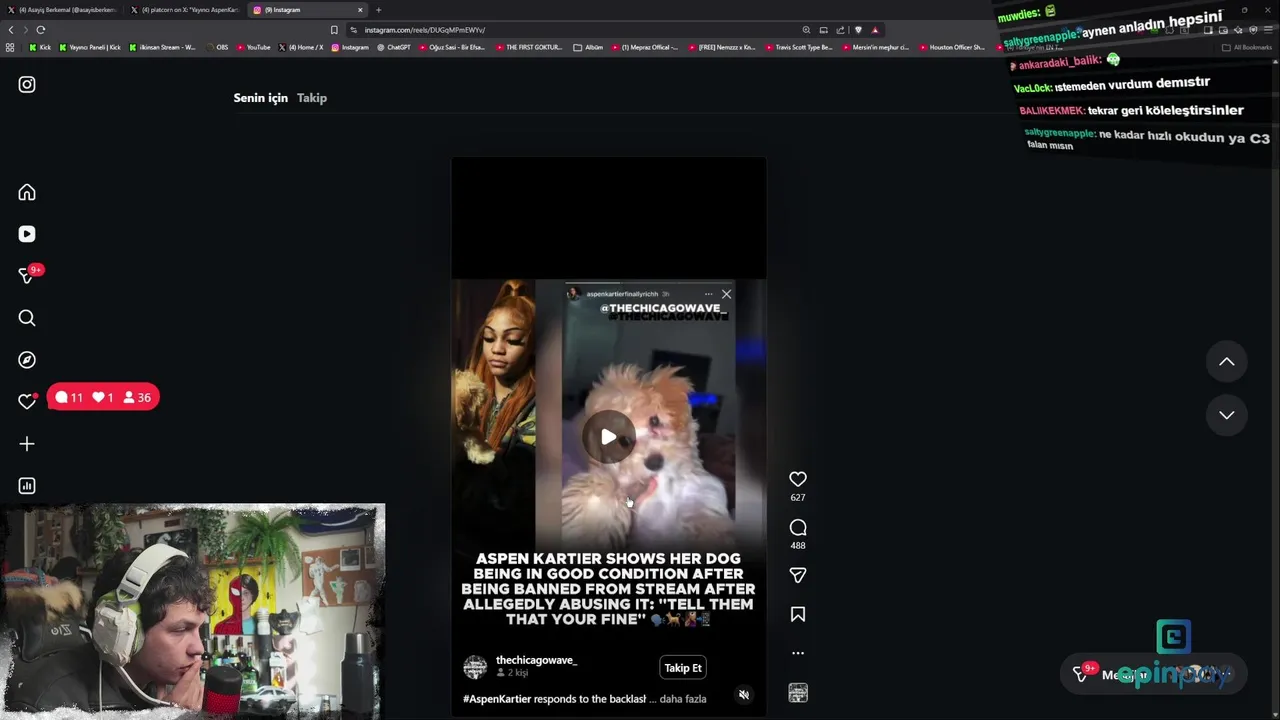Open the Dashboard chart icon in sidebar

pos(27,486)
